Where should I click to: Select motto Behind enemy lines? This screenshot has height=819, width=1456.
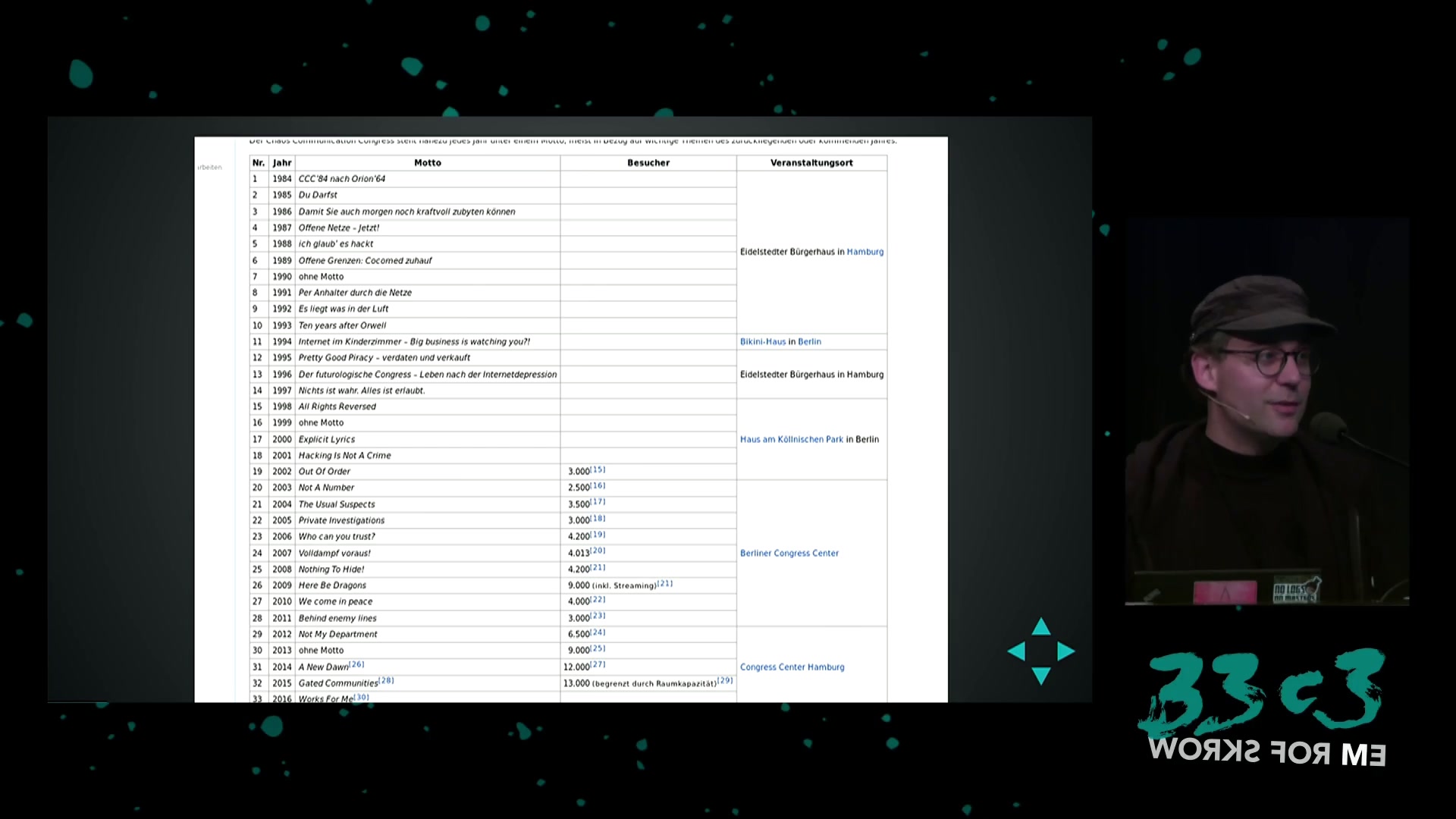[337, 618]
